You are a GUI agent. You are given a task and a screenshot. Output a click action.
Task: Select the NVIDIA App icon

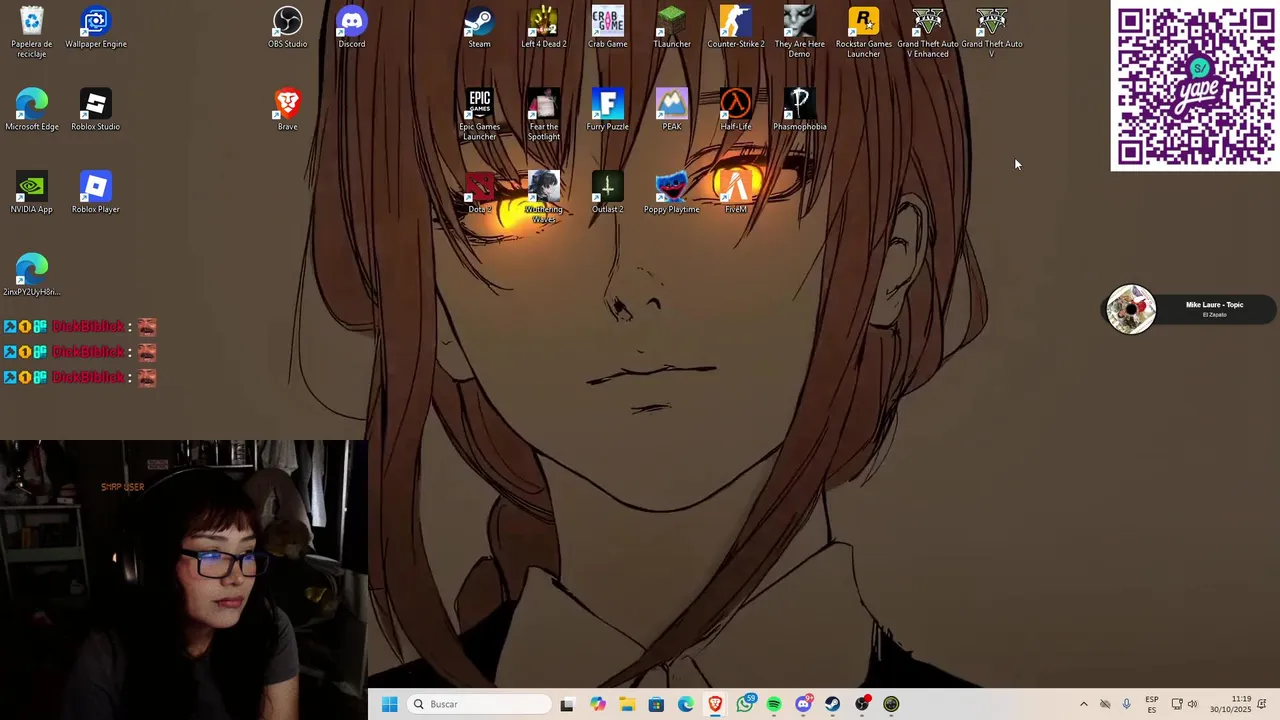(32, 193)
